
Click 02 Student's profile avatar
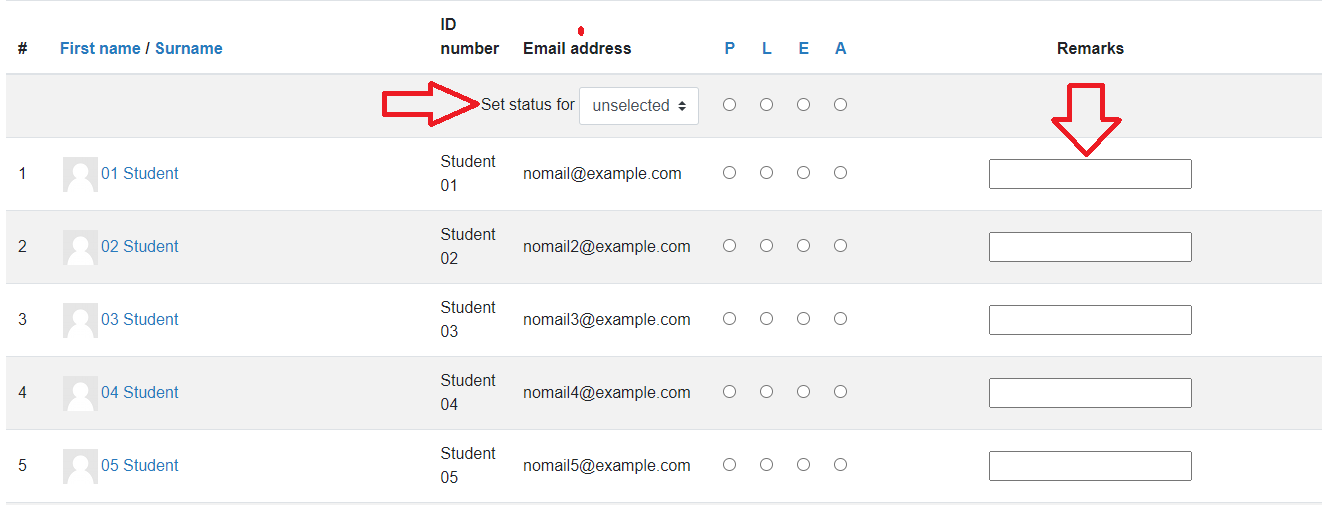[x=80, y=247]
